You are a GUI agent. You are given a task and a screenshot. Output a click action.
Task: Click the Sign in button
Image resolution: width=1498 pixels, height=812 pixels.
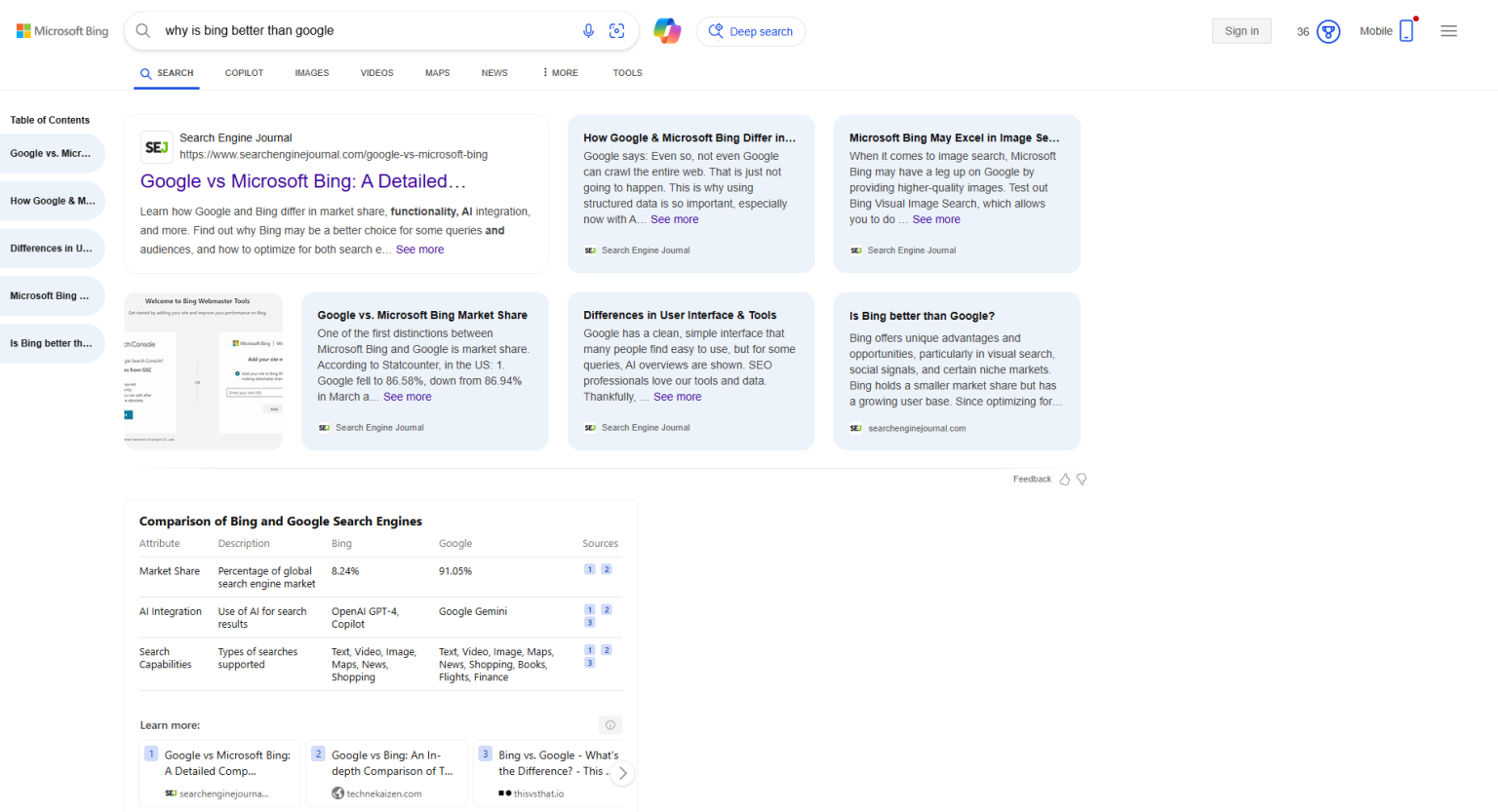(1242, 31)
